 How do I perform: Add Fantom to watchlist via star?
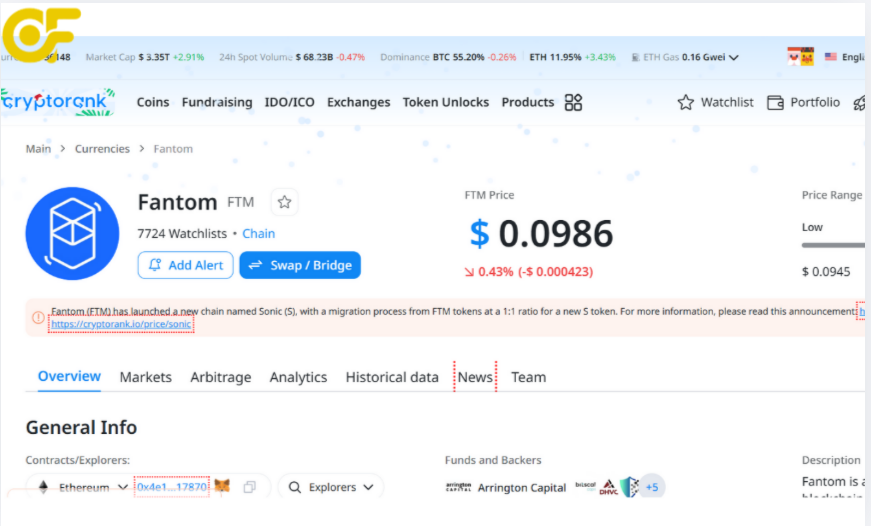pos(284,202)
